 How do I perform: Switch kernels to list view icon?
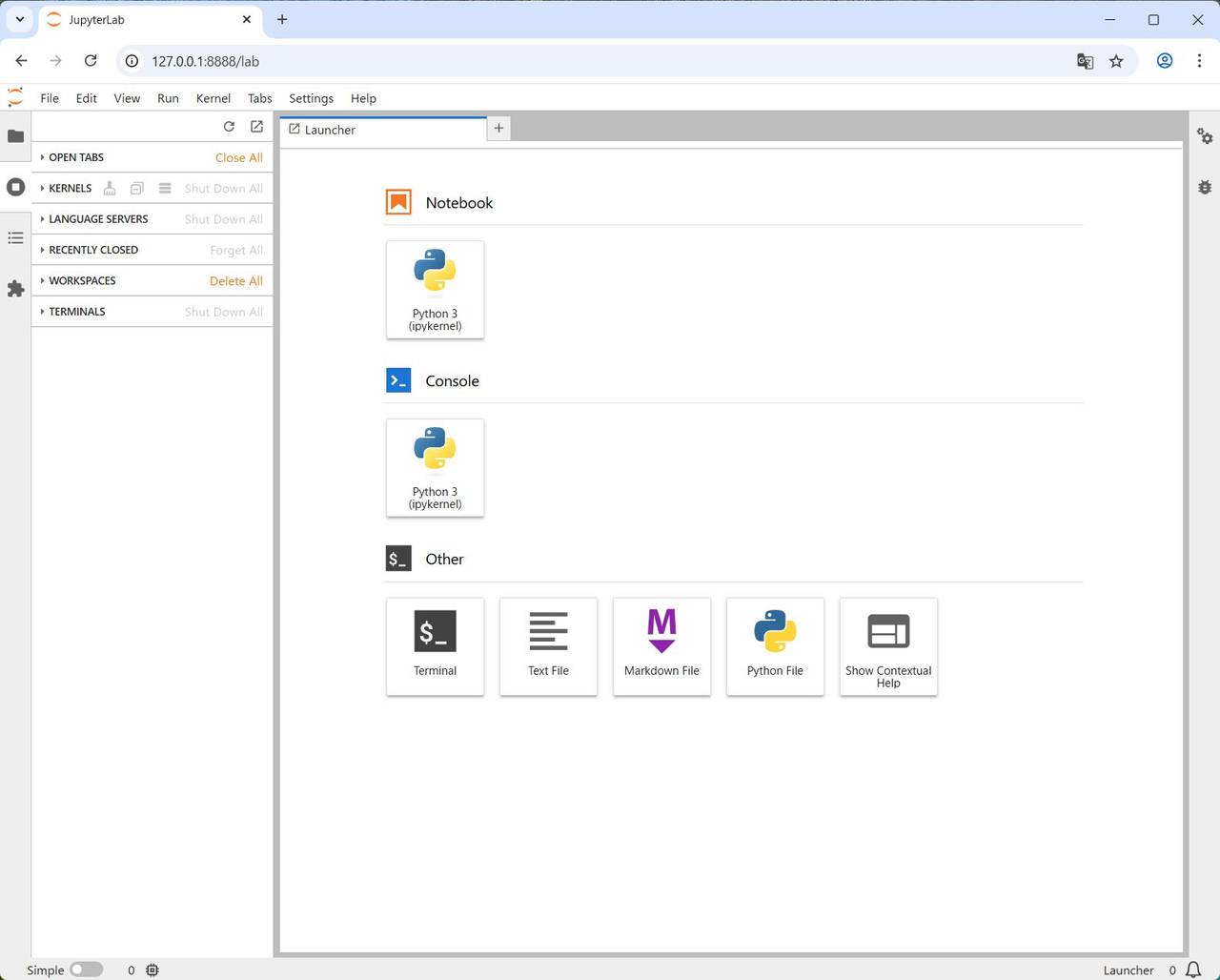(x=165, y=189)
